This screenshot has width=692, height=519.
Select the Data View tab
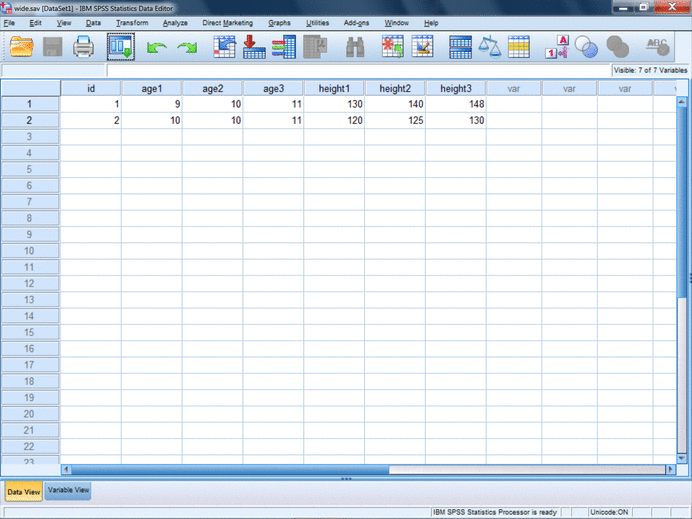click(23, 492)
